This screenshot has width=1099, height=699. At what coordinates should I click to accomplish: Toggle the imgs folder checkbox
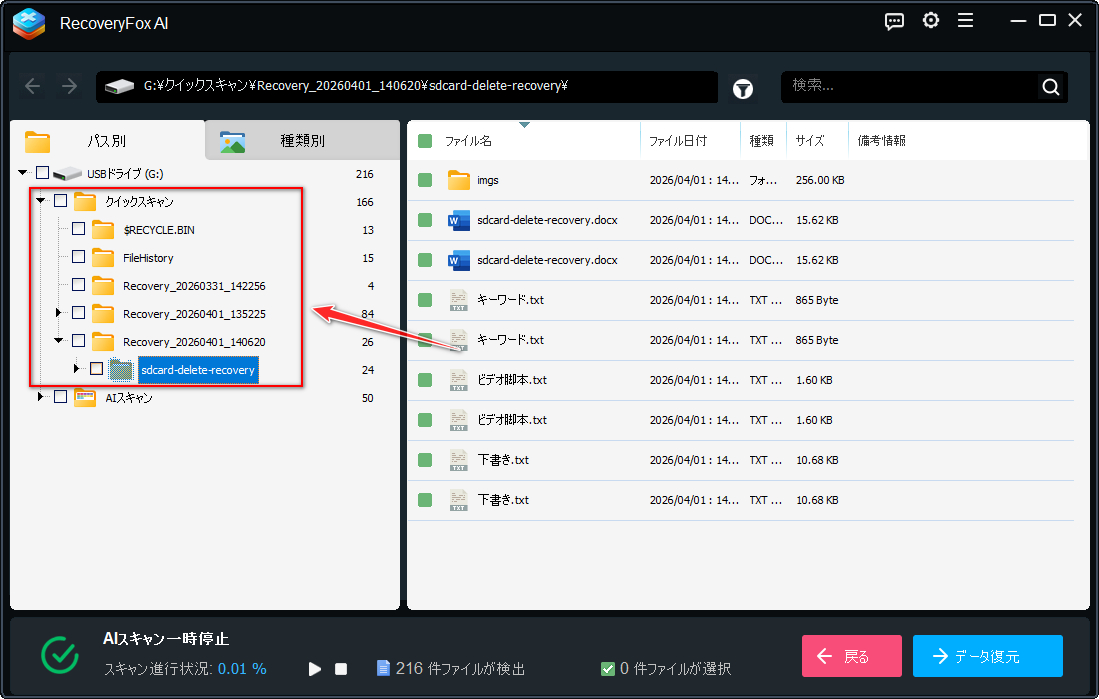point(425,180)
